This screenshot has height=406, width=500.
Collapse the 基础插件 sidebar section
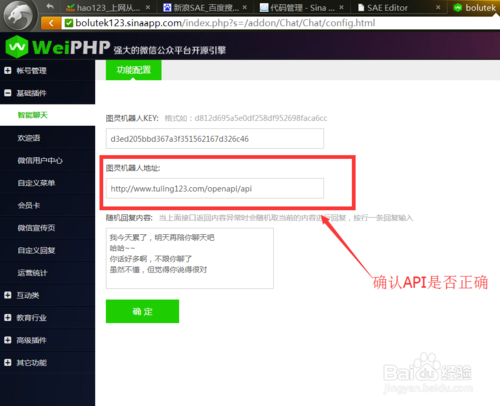(x=47, y=93)
